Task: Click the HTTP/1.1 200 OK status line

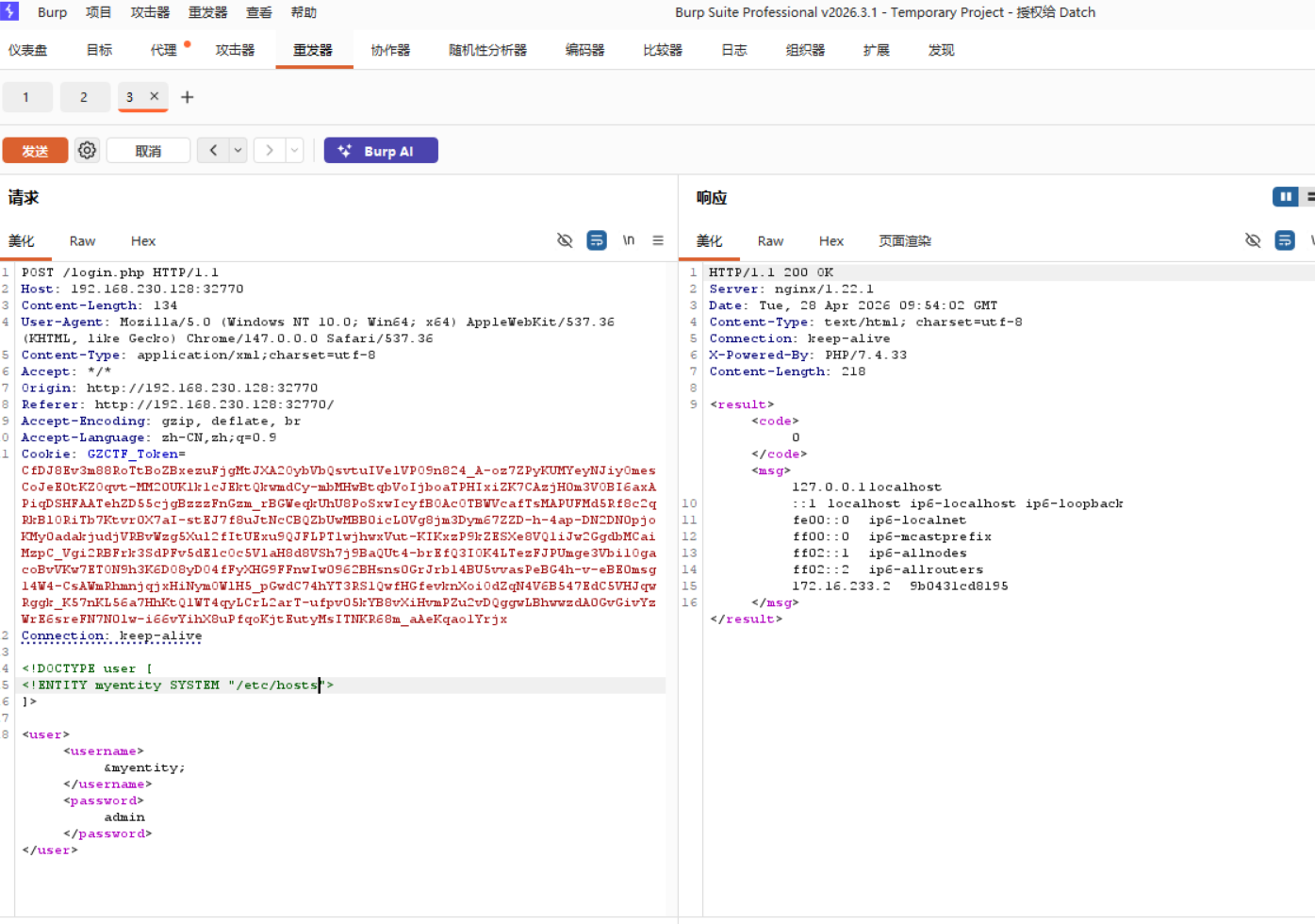Action: point(771,272)
